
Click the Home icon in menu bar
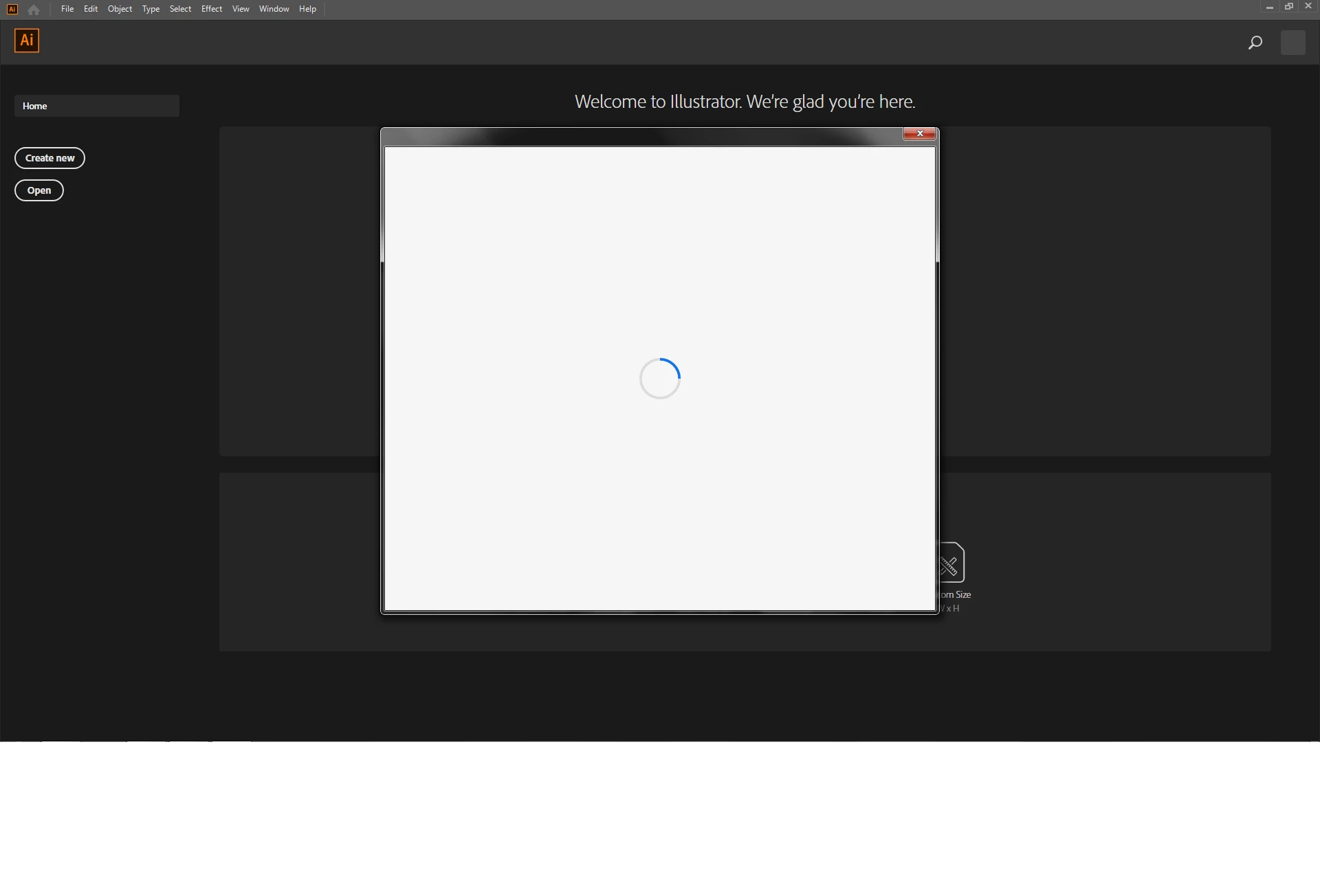click(34, 10)
